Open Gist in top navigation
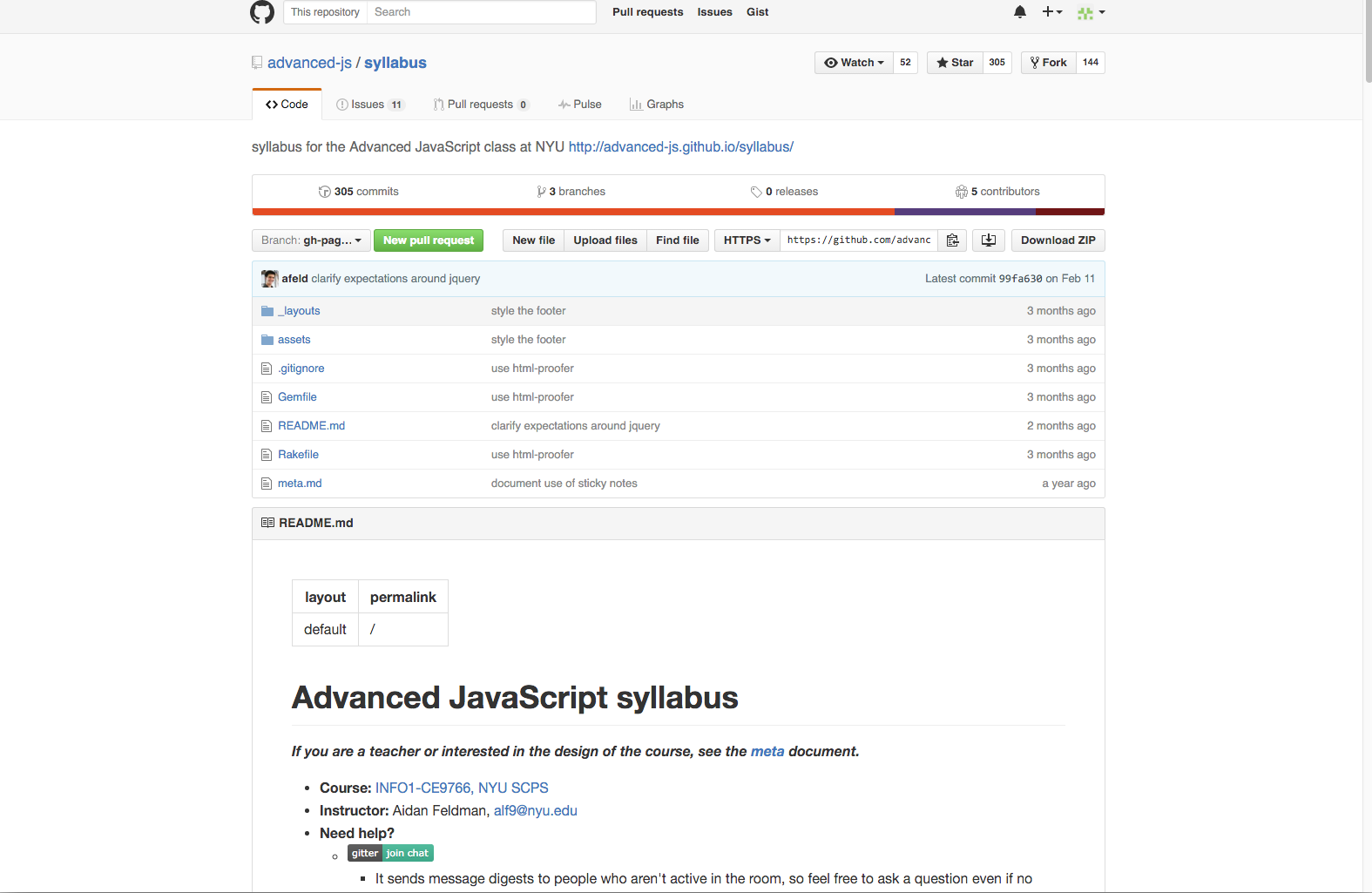1372x893 pixels. [x=757, y=12]
